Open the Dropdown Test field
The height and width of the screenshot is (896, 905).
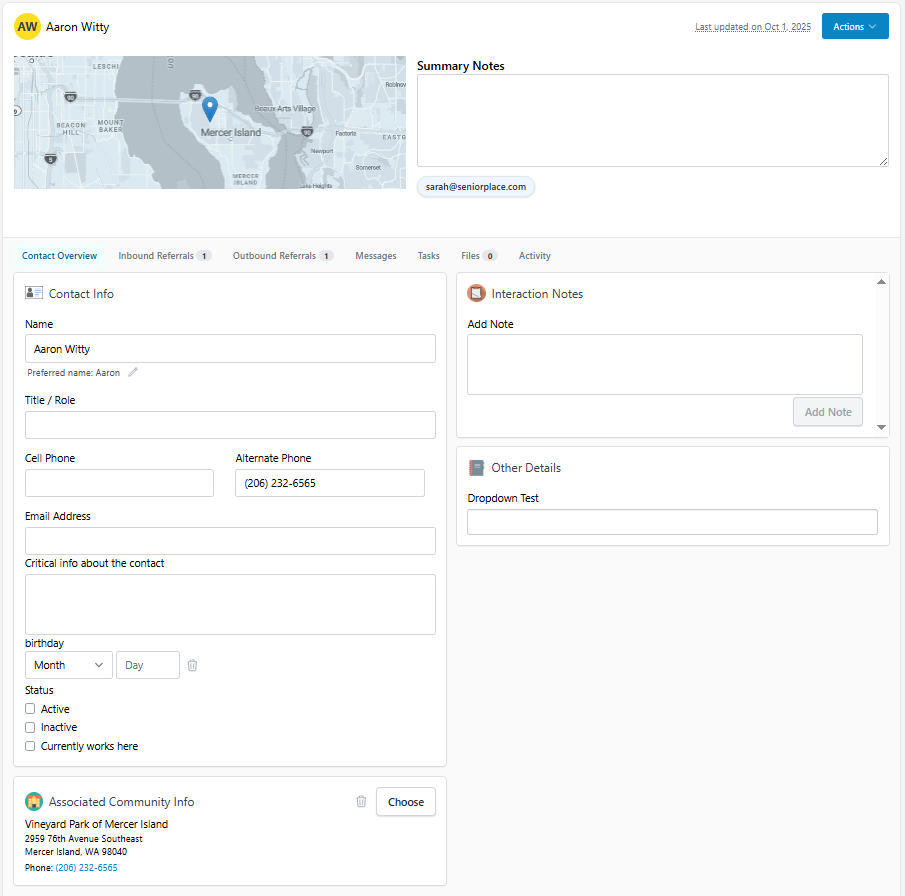tap(672, 522)
